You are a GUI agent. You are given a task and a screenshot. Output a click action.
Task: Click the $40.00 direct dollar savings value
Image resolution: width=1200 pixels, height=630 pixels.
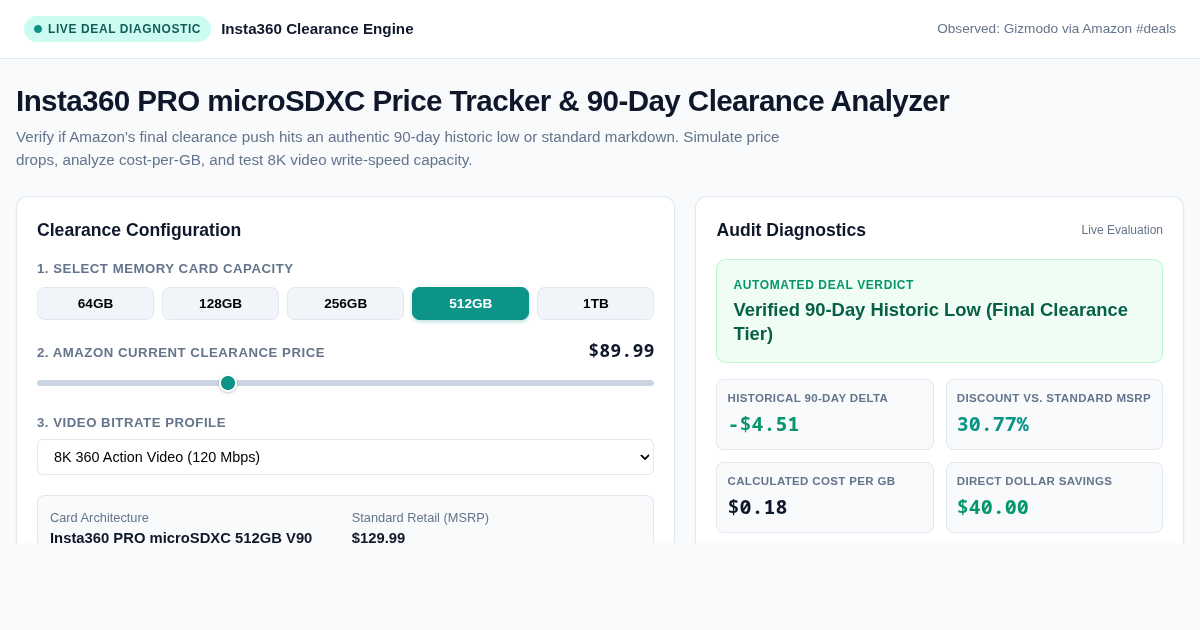point(992,507)
